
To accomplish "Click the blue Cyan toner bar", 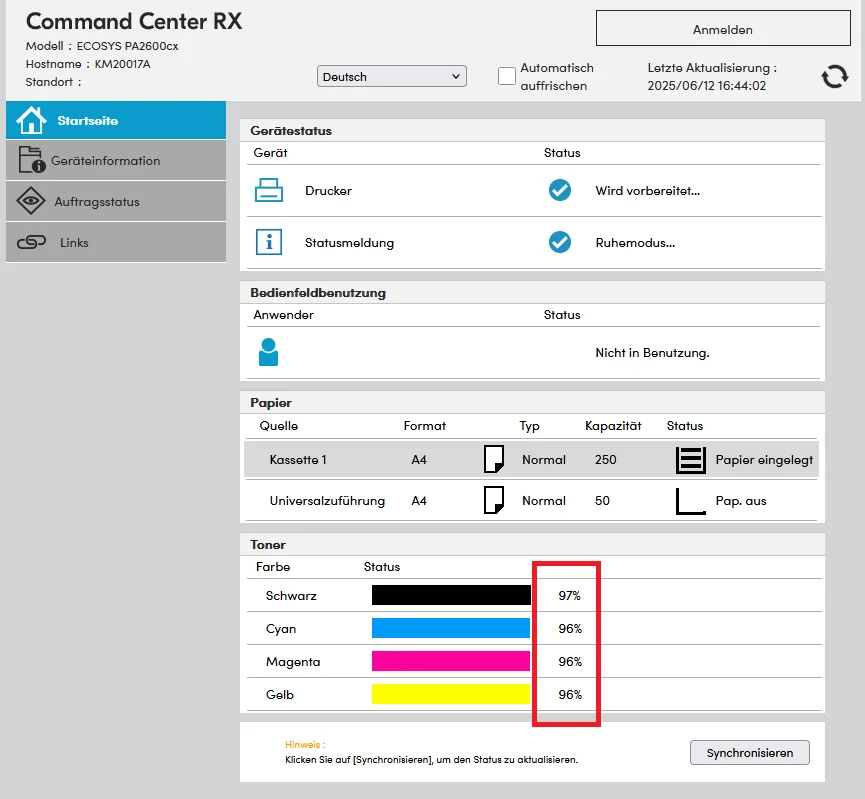I will (451, 628).
